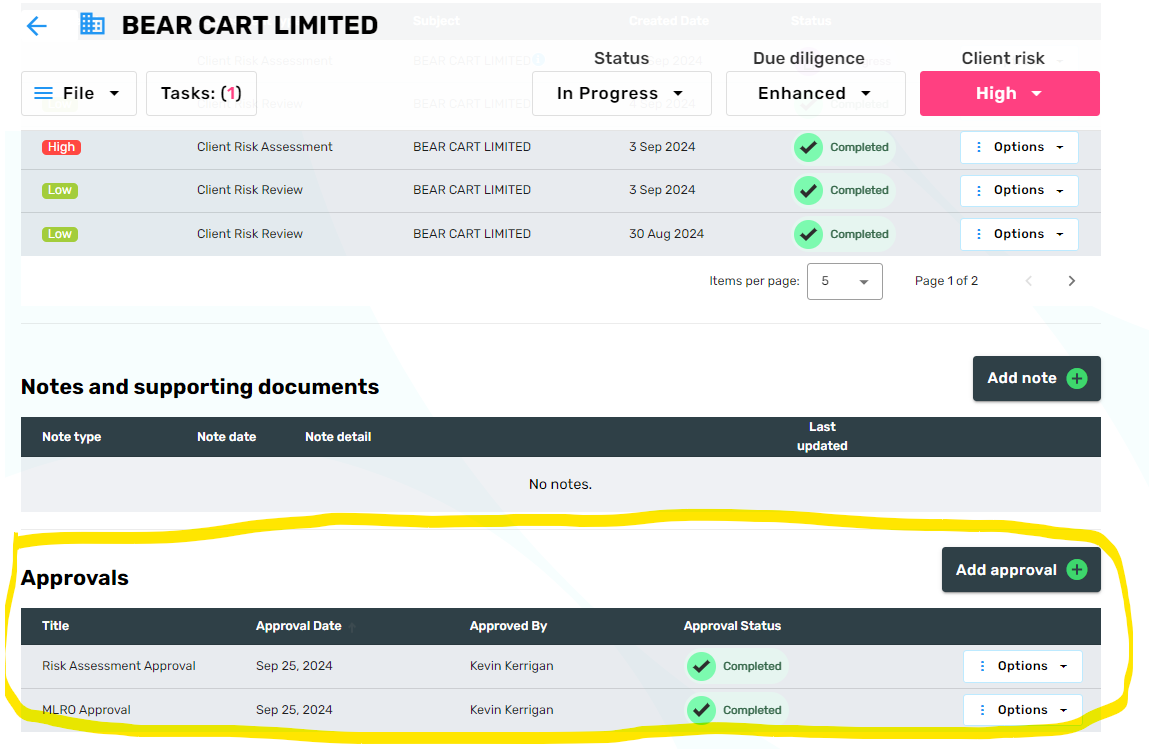Viewport: 1149px width, 749px height.
Task: Expand the In Progress status dropdown
Action: [x=621, y=93]
